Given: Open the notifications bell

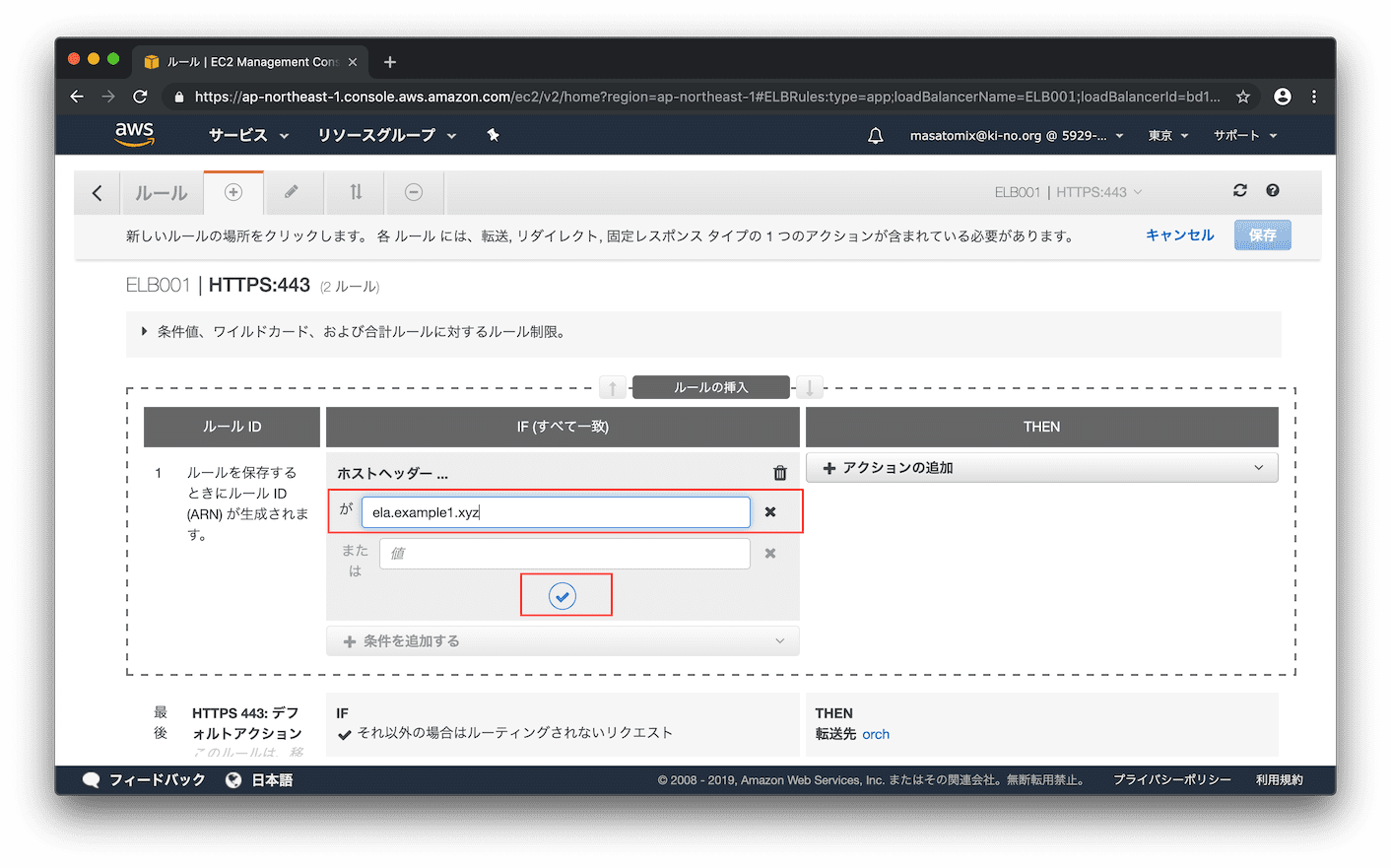Looking at the screenshot, I should 875,136.
